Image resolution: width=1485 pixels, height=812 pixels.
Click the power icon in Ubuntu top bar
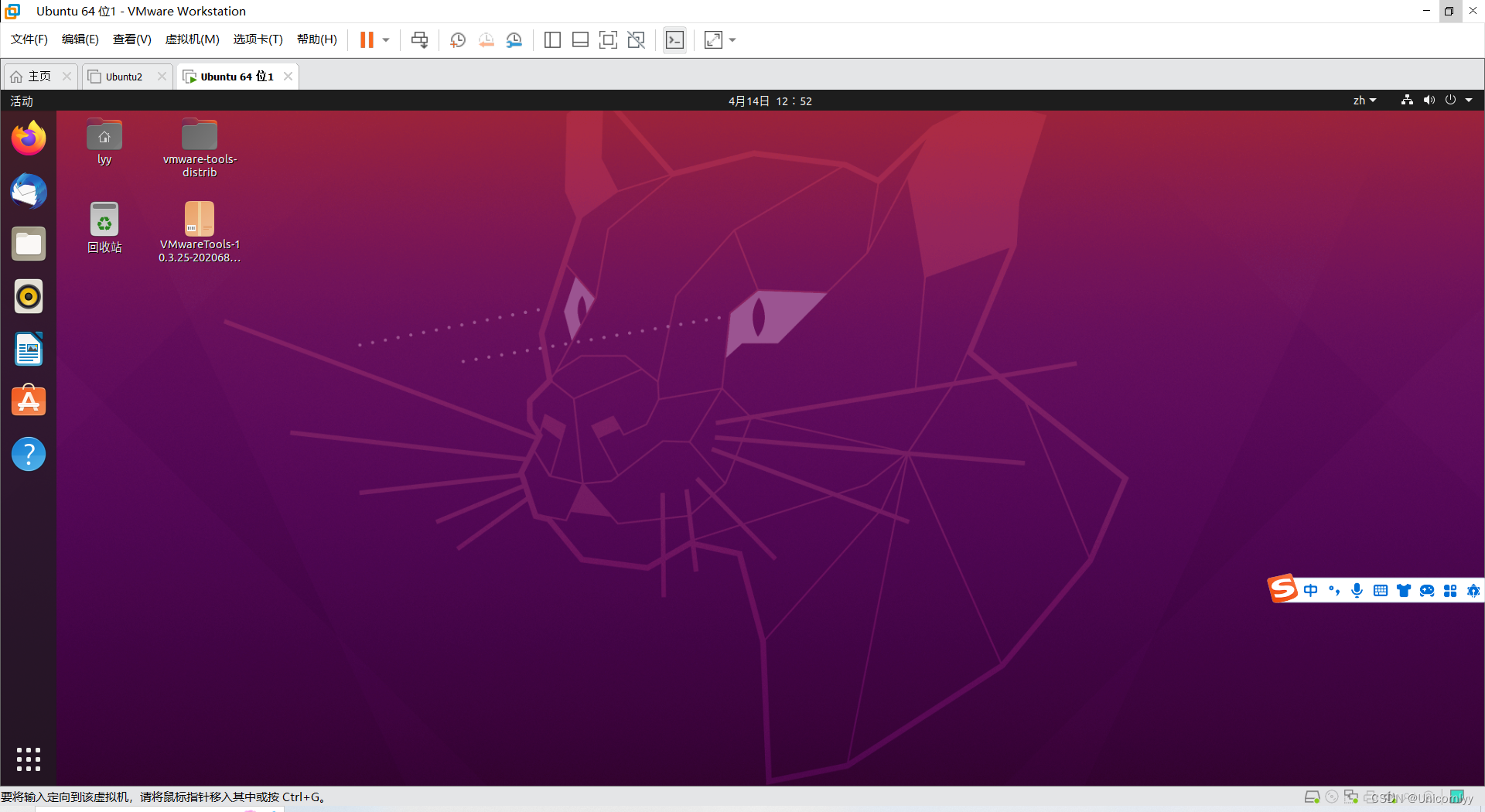pyautogui.click(x=1450, y=101)
